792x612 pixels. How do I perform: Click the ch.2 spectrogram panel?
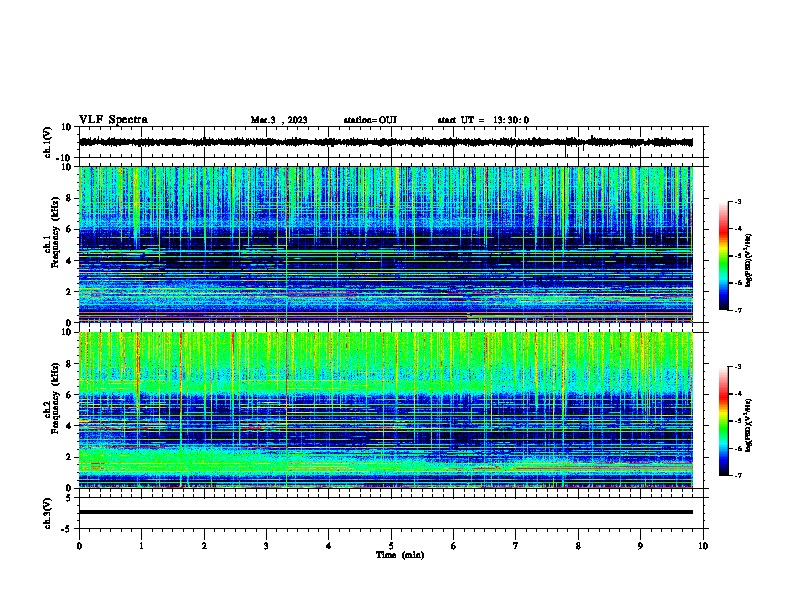386,410
